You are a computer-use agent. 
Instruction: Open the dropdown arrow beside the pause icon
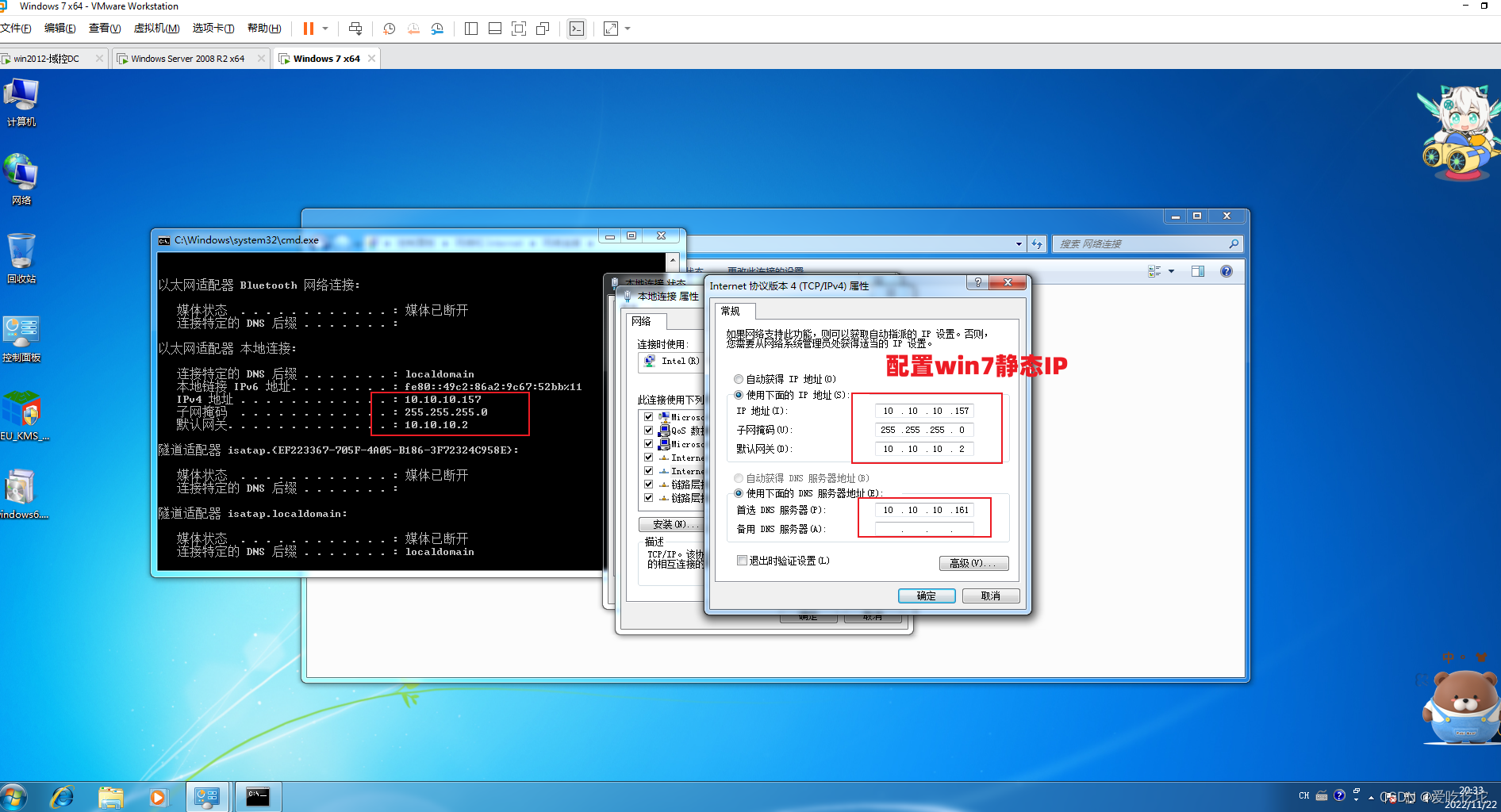[x=325, y=29]
